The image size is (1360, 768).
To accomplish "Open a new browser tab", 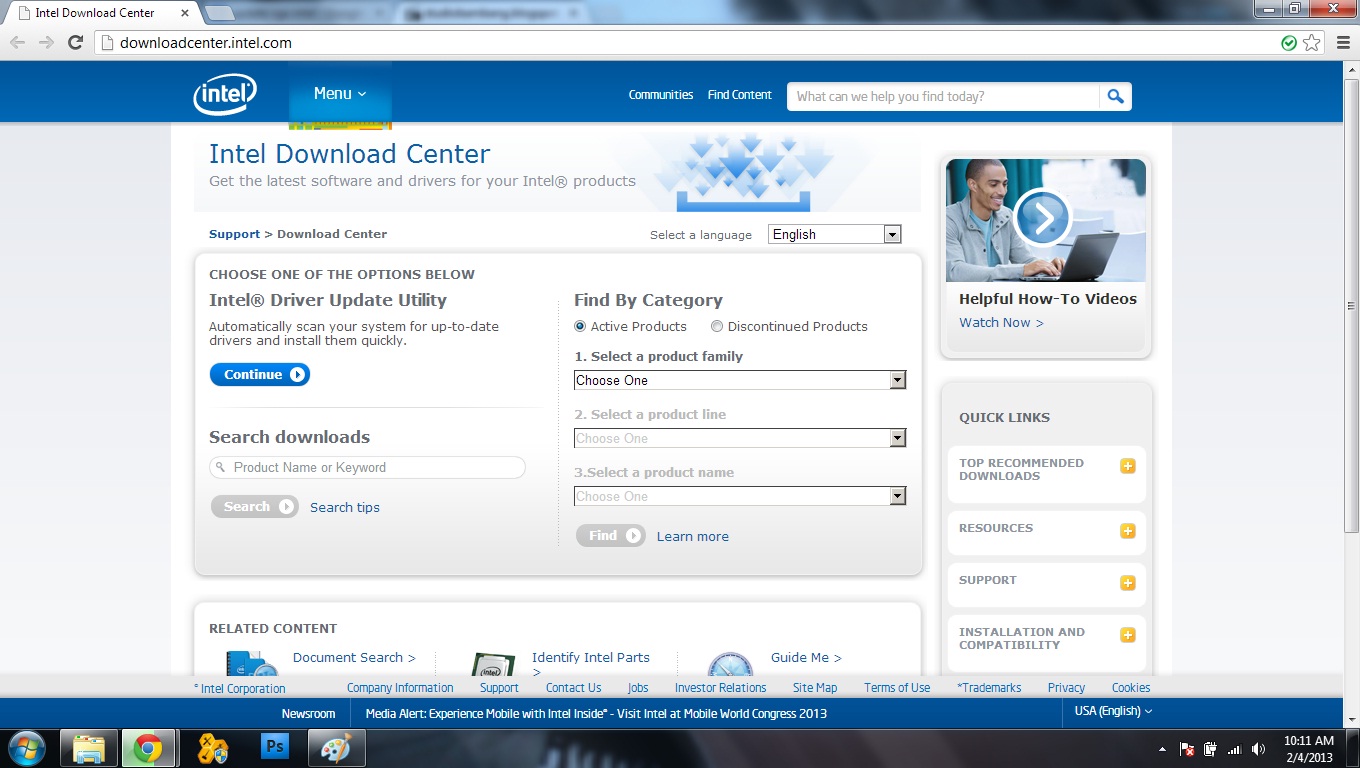I will pyautogui.click(x=219, y=13).
